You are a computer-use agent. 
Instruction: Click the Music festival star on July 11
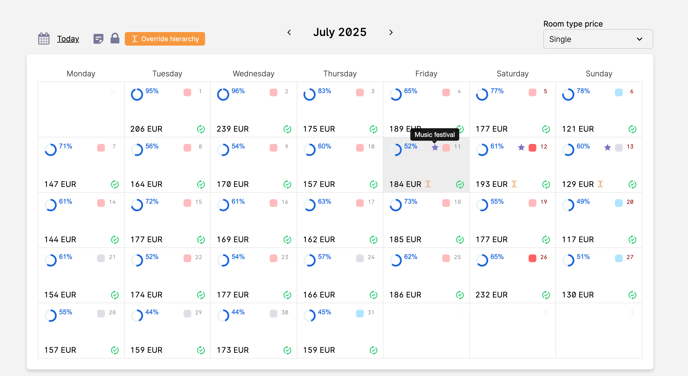pyautogui.click(x=435, y=147)
